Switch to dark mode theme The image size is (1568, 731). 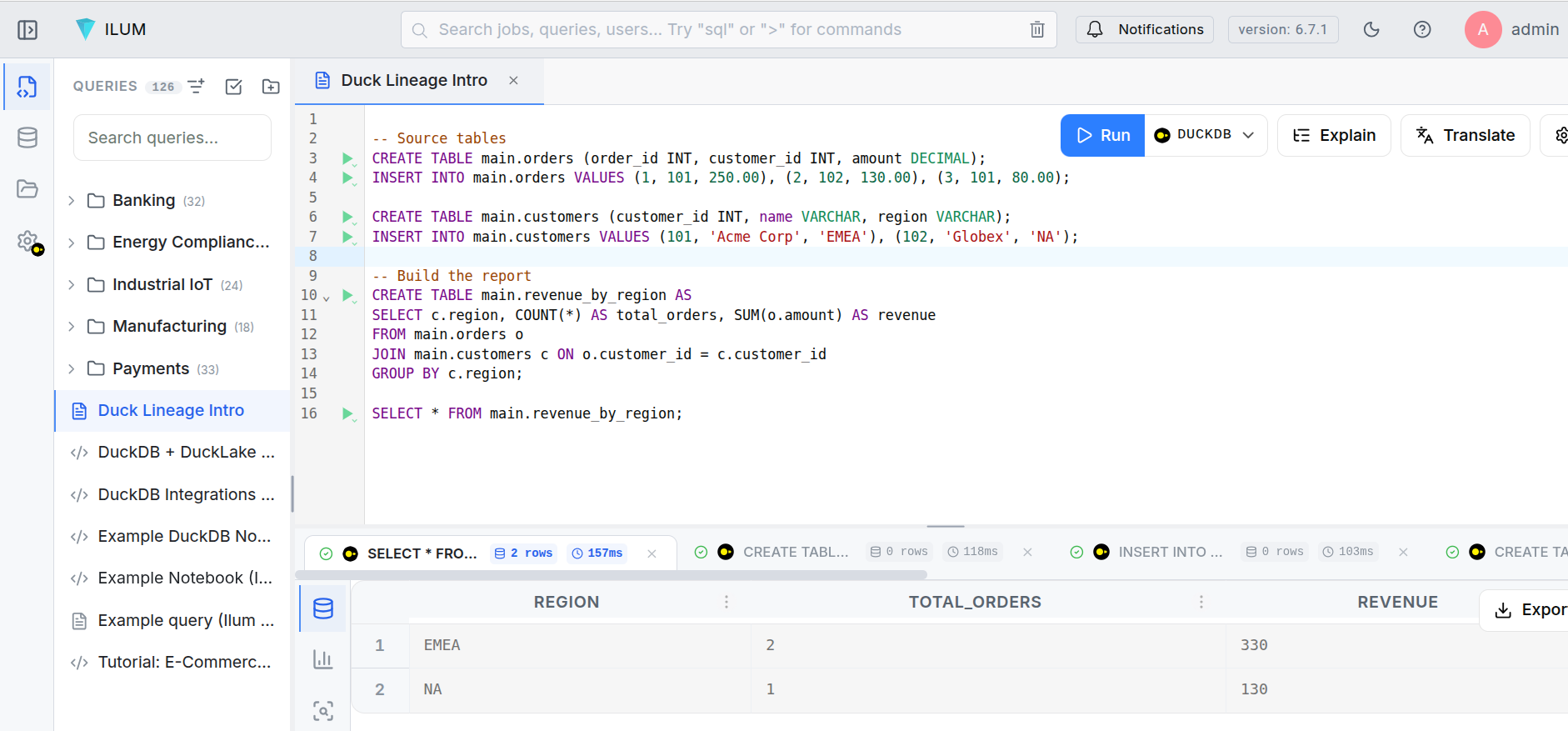(1371, 30)
